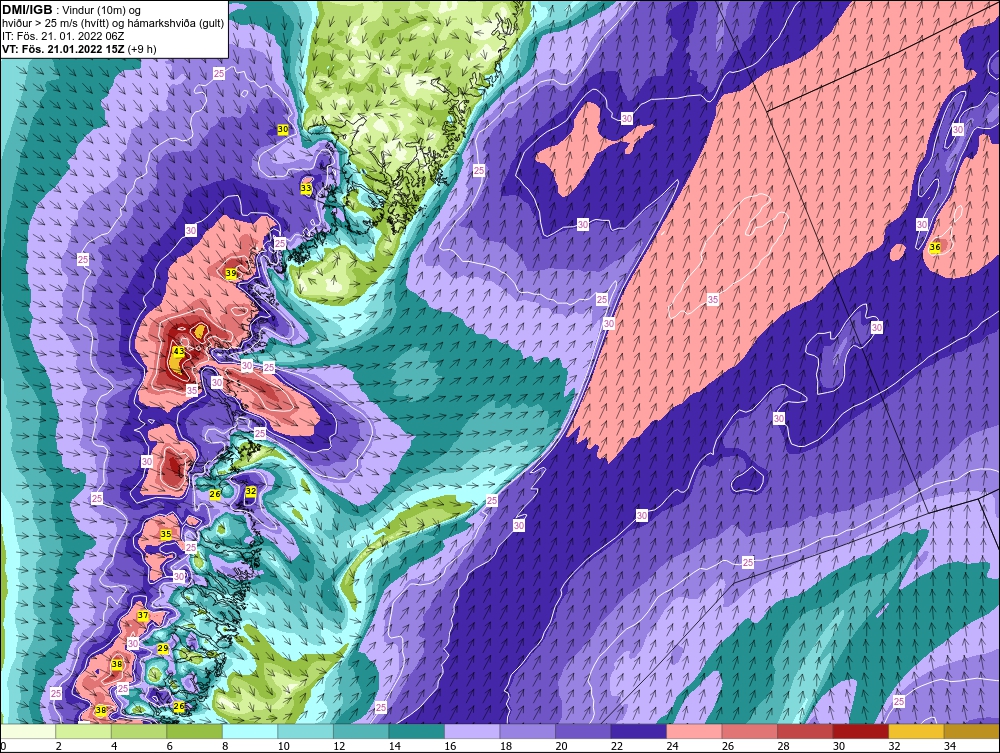The width and height of the screenshot is (1000, 753).
Task: Click the '(+9 h)' forecast offset
Action: 142,49
